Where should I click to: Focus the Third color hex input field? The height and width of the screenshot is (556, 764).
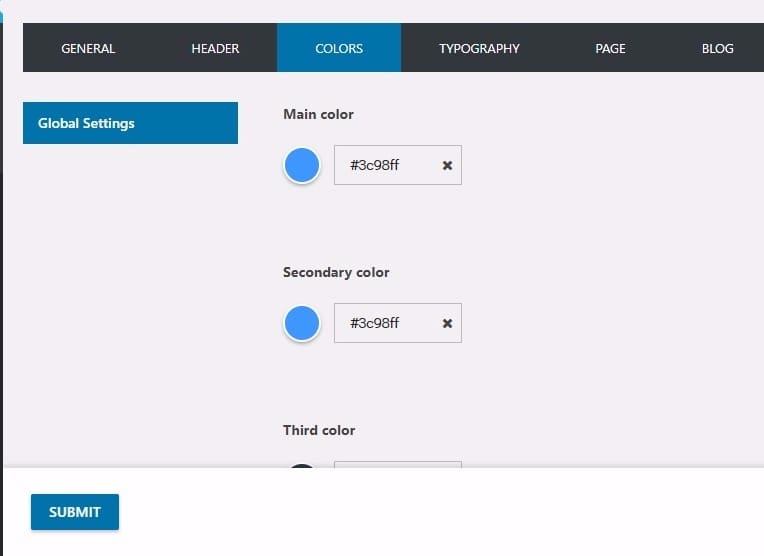coord(397,464)
